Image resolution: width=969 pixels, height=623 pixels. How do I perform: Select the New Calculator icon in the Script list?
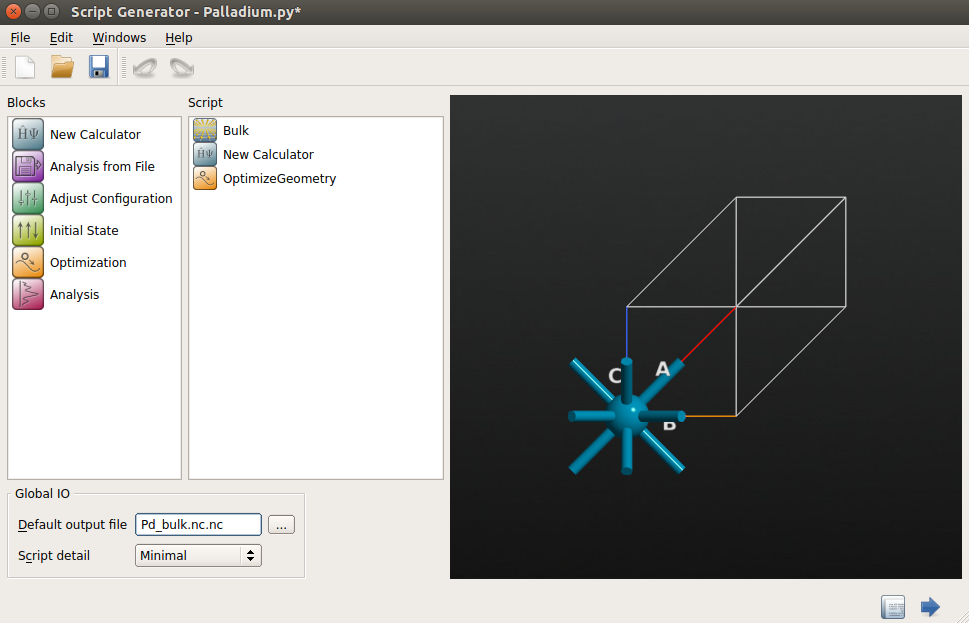click(205, 155)
